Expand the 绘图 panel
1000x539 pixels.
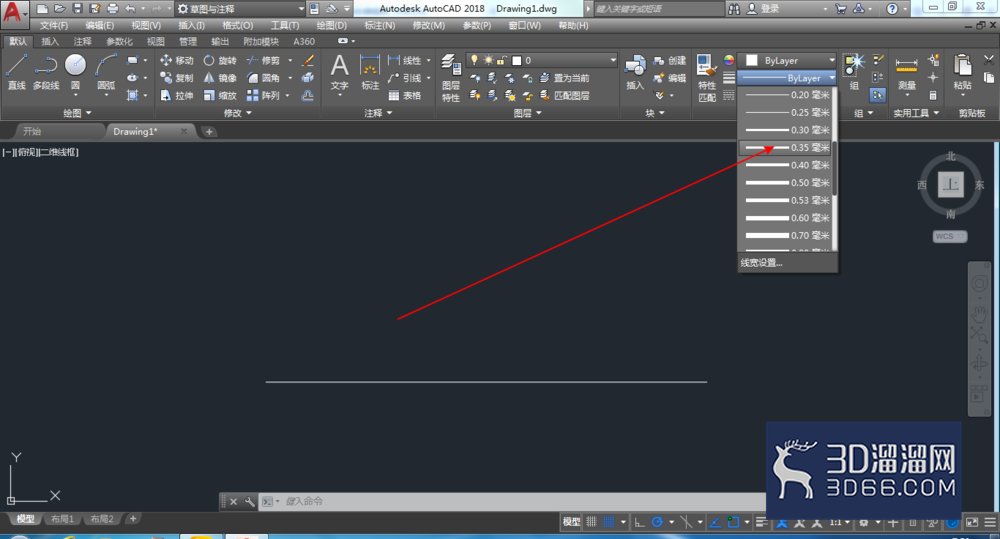[77, 113]
